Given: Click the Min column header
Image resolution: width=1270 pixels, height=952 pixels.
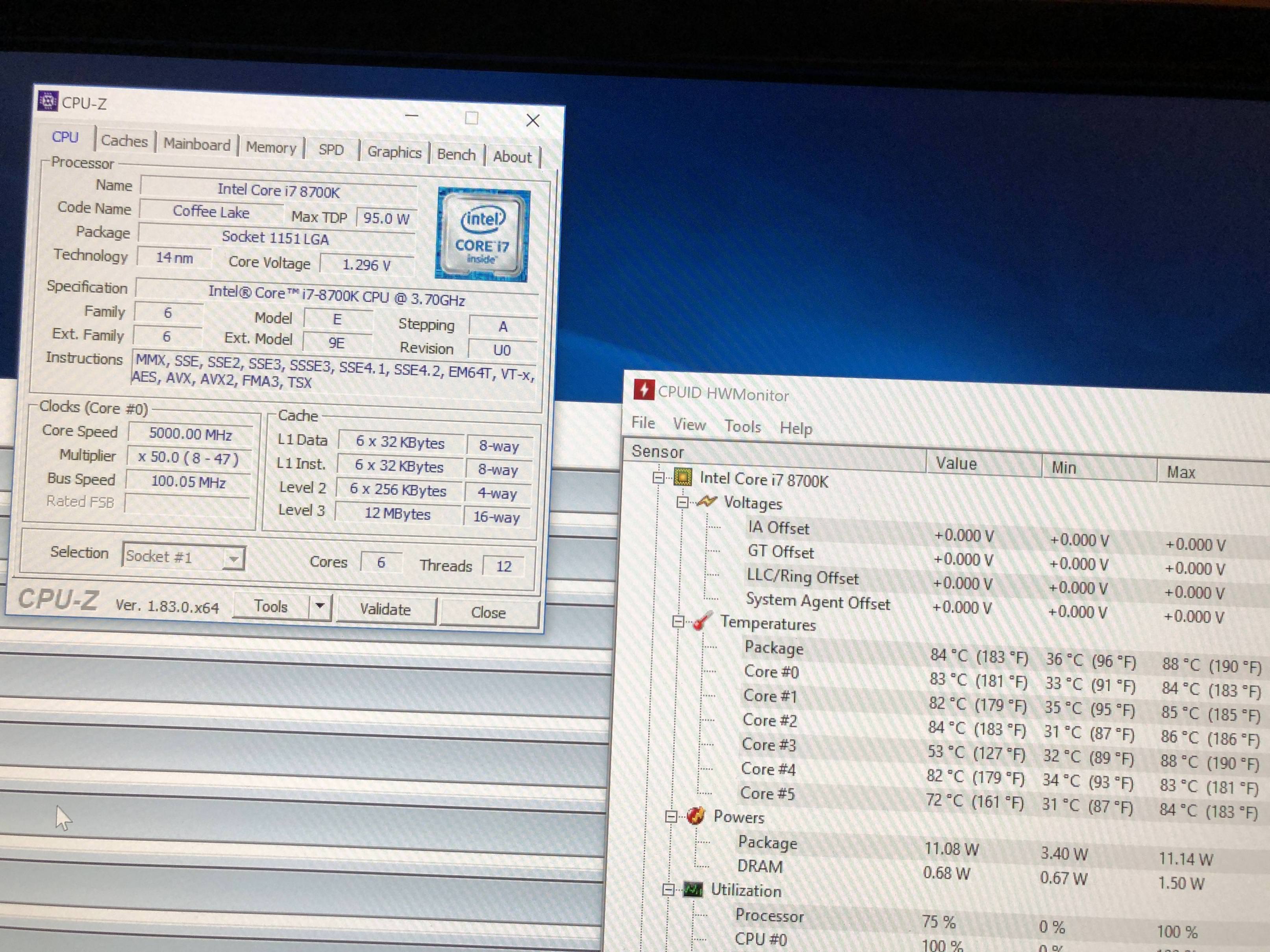Looking at the screenshot, I should 1099,468.
